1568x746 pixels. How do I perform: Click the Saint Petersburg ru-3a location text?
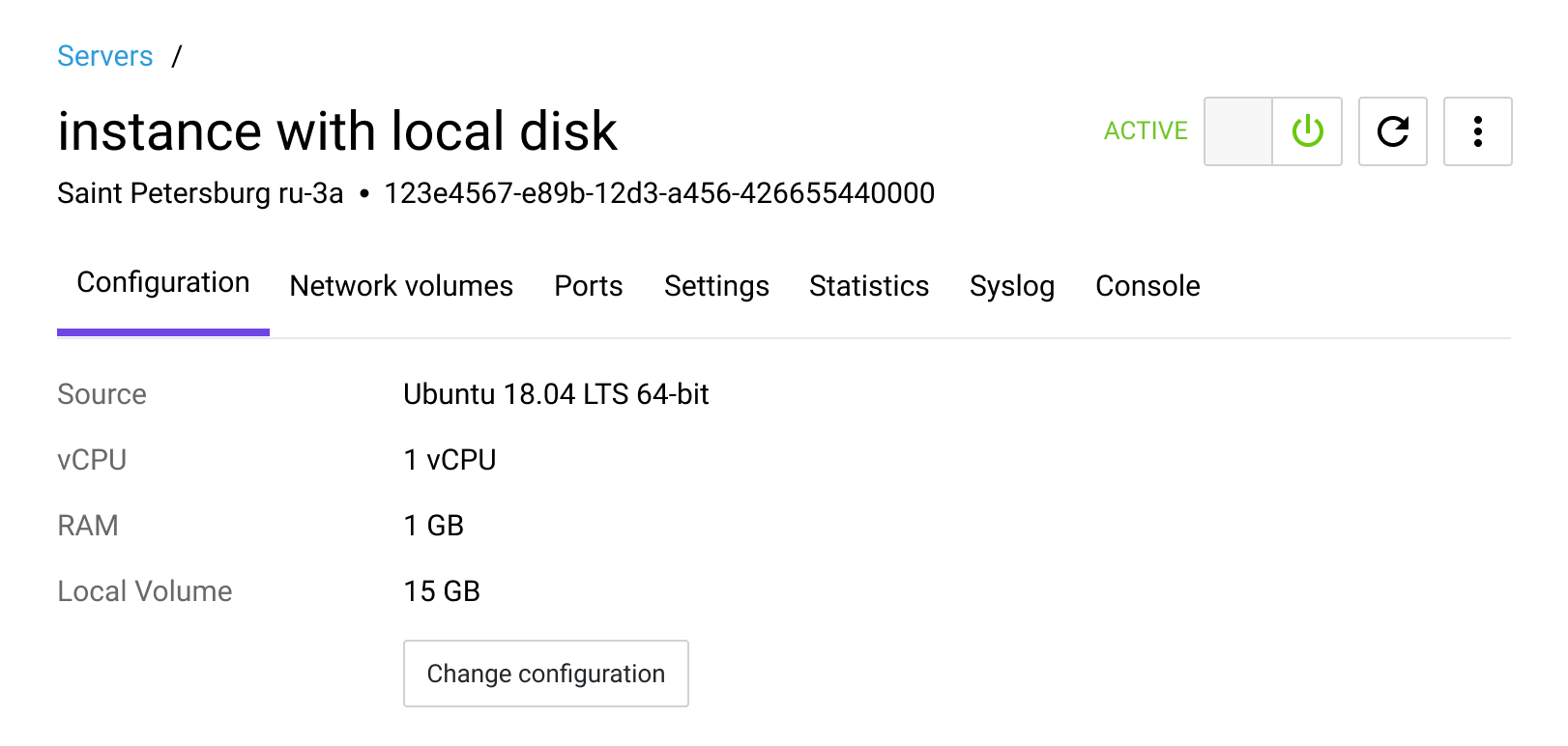click(x=200, y=193)
